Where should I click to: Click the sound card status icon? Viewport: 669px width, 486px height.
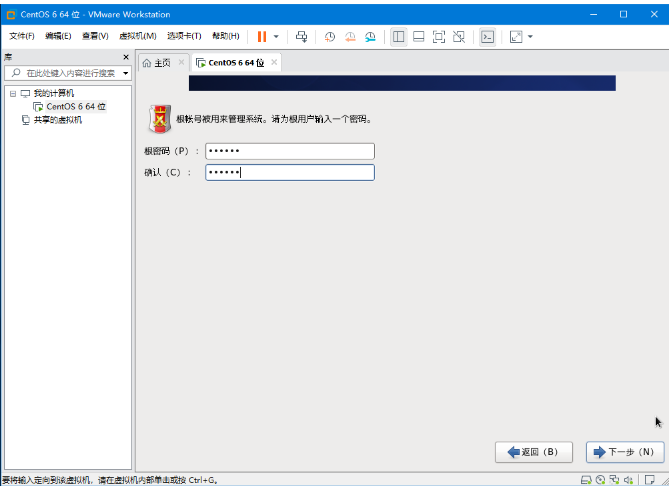[628, 480]
